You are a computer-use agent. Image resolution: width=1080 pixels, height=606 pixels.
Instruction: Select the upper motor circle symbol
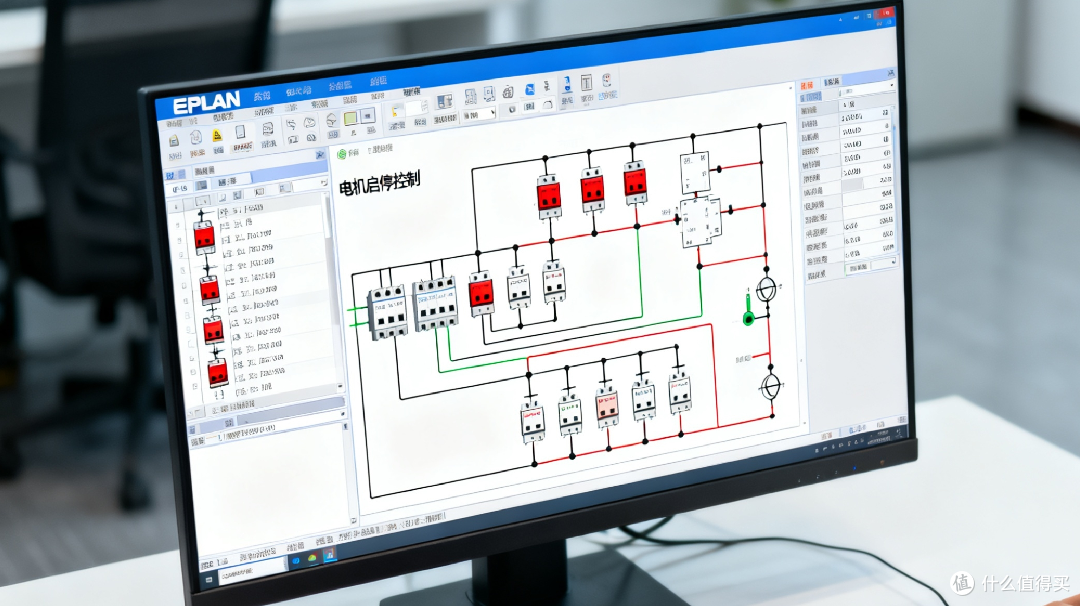(x=766, y=289)
